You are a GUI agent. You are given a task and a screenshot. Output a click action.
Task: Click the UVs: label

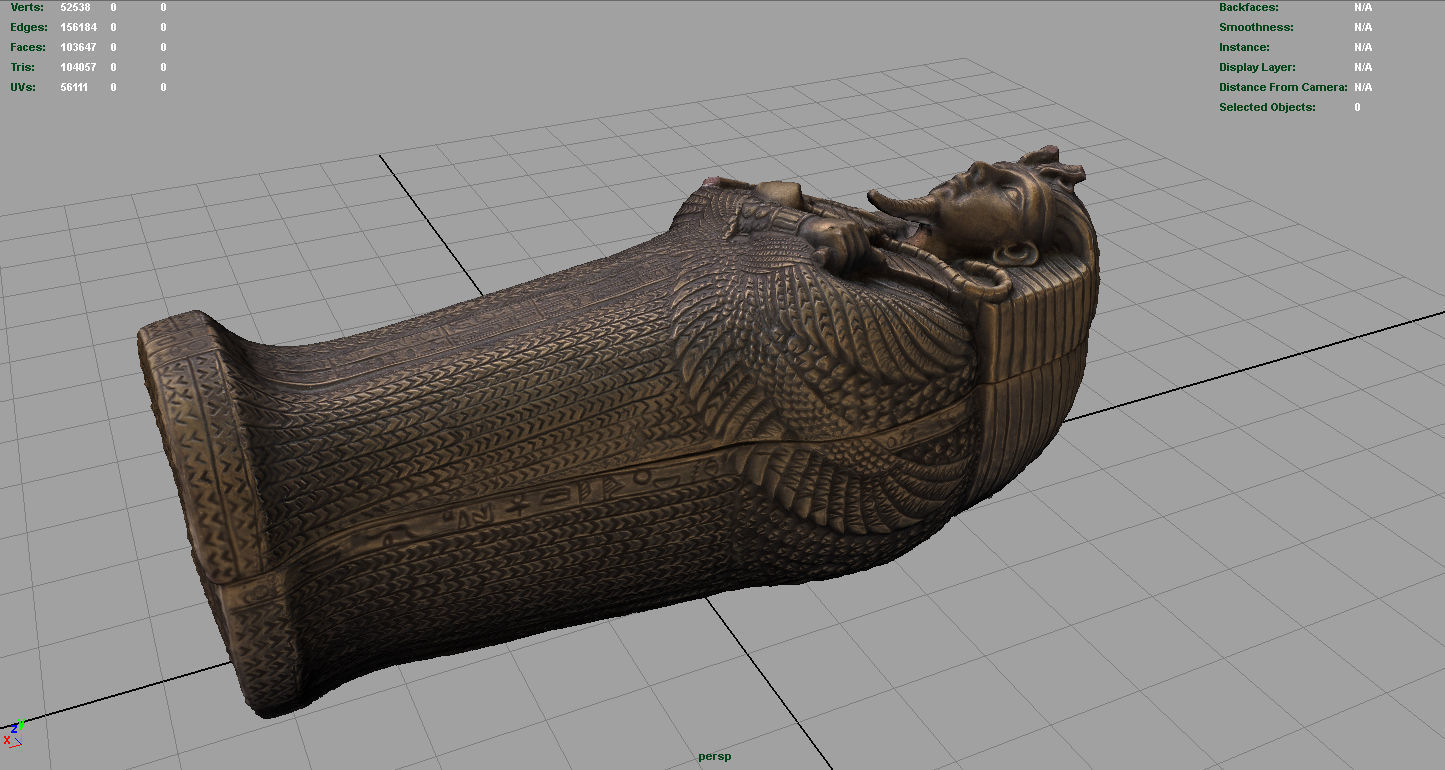click(23, 87)
